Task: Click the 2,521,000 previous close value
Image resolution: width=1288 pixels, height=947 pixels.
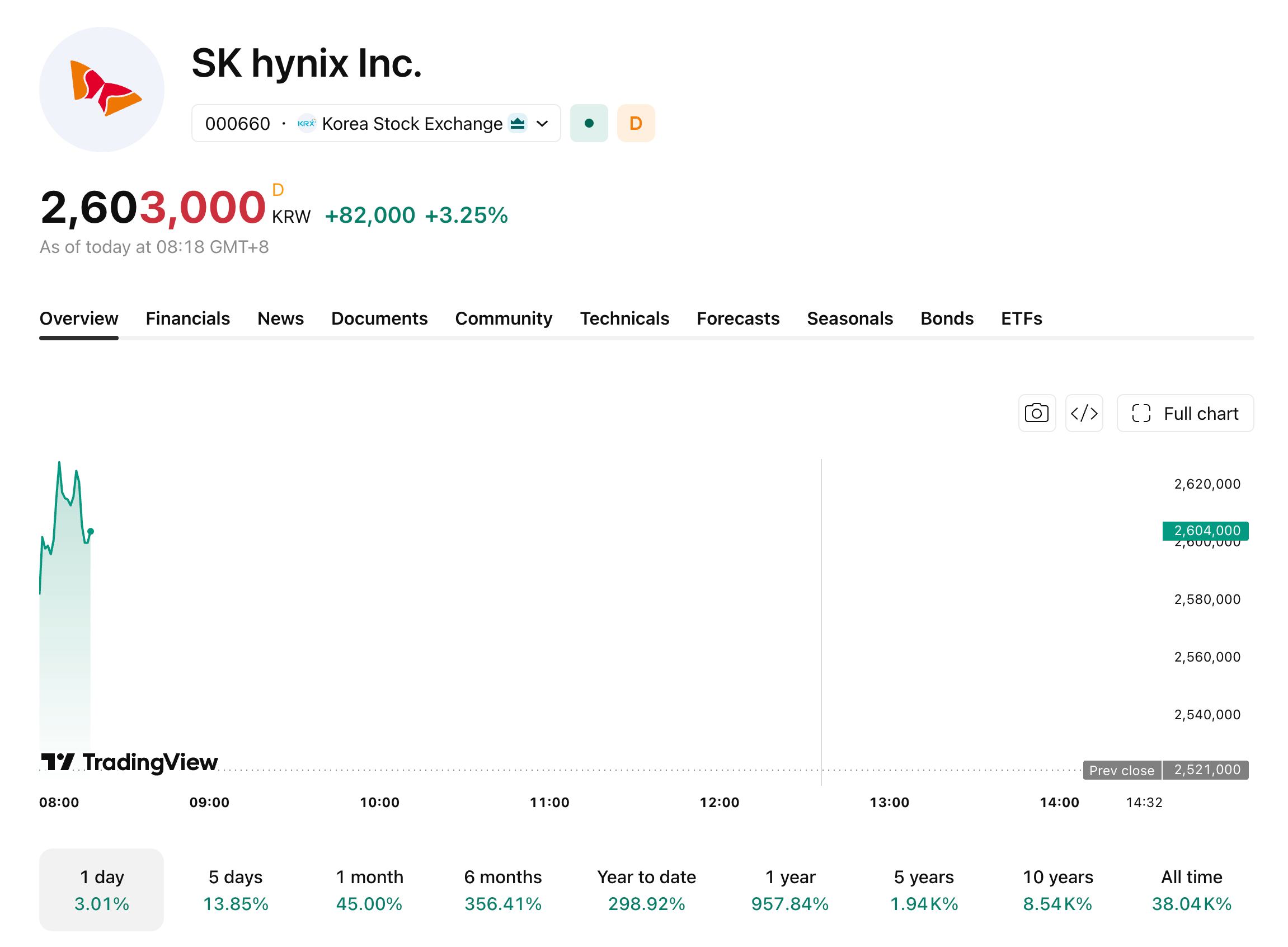Action: click(x=1206, y=770)
